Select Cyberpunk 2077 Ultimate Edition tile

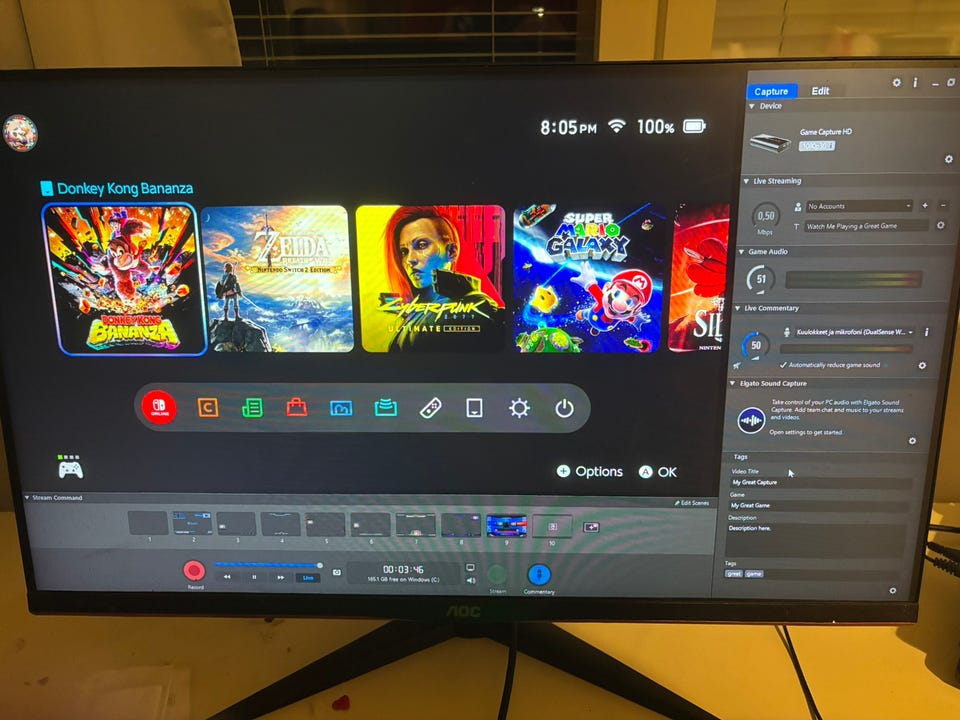[433, 279]
